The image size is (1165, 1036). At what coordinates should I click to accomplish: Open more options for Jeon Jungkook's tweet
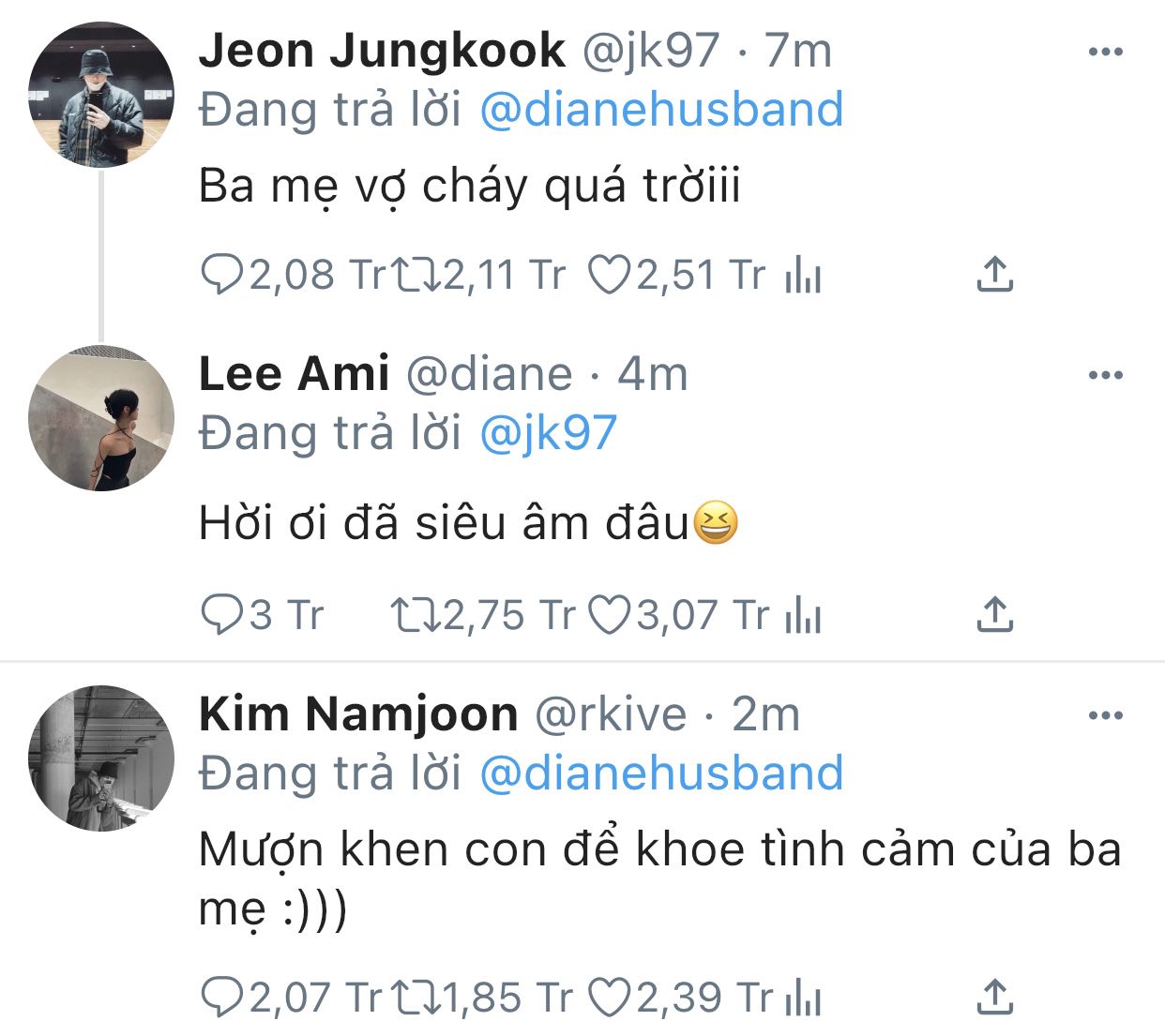click(x=1105, y=53)
